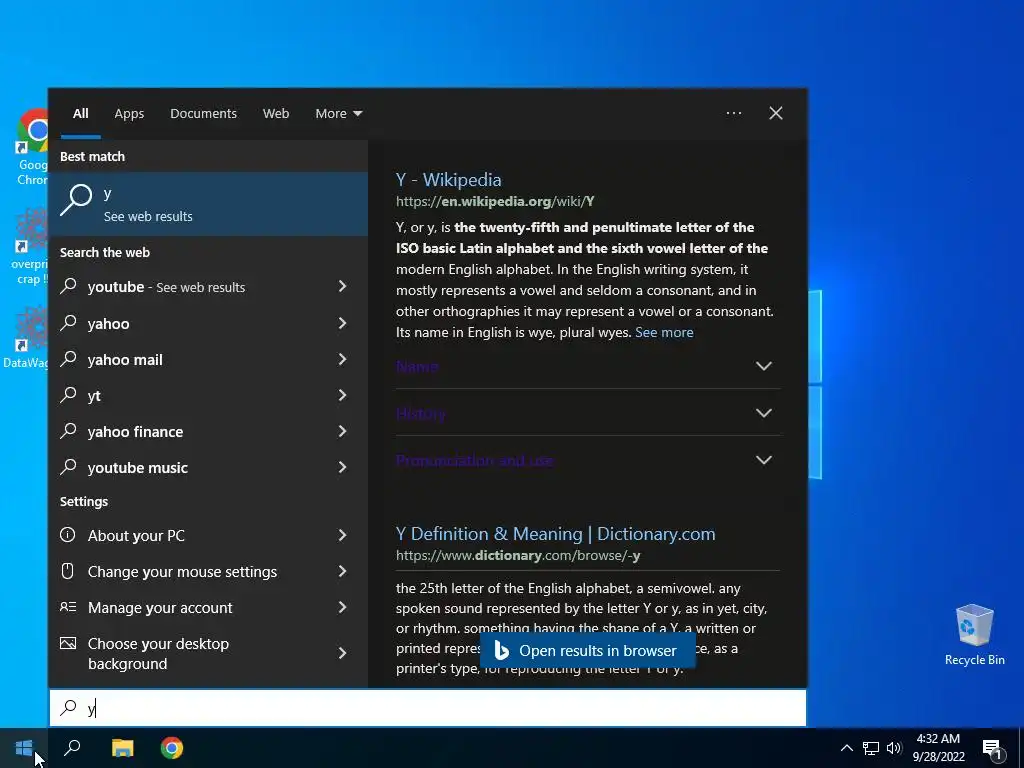1024x768 pixels.
Task: Switch to the Web search tab
Action: pyautogui.click(x=276, y=114)
